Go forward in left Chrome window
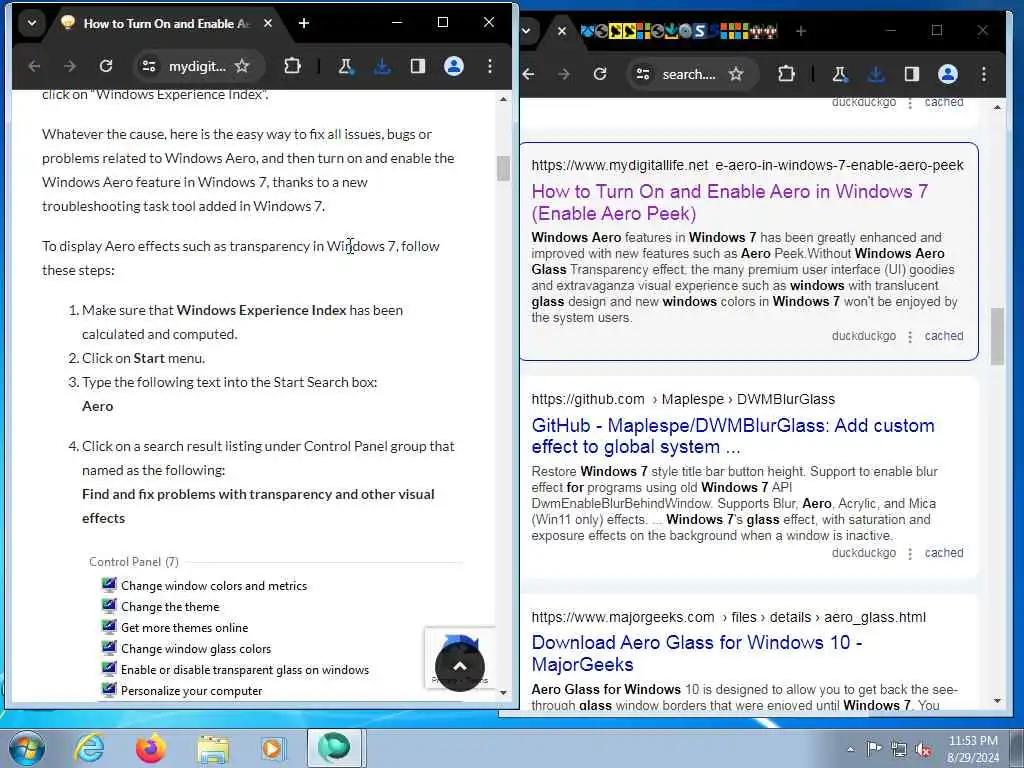This screenshot has width=1024, height=768. tap(70, 66)
